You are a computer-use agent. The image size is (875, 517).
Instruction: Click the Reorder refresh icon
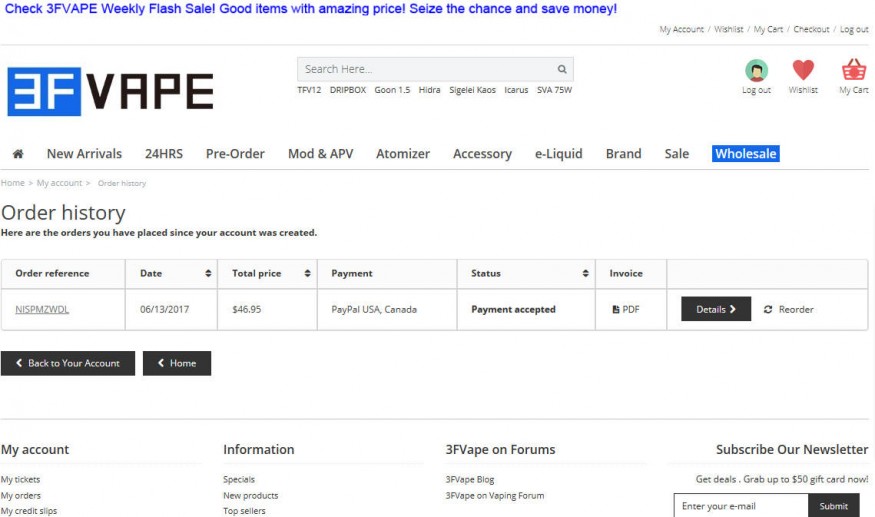[768, 309]
